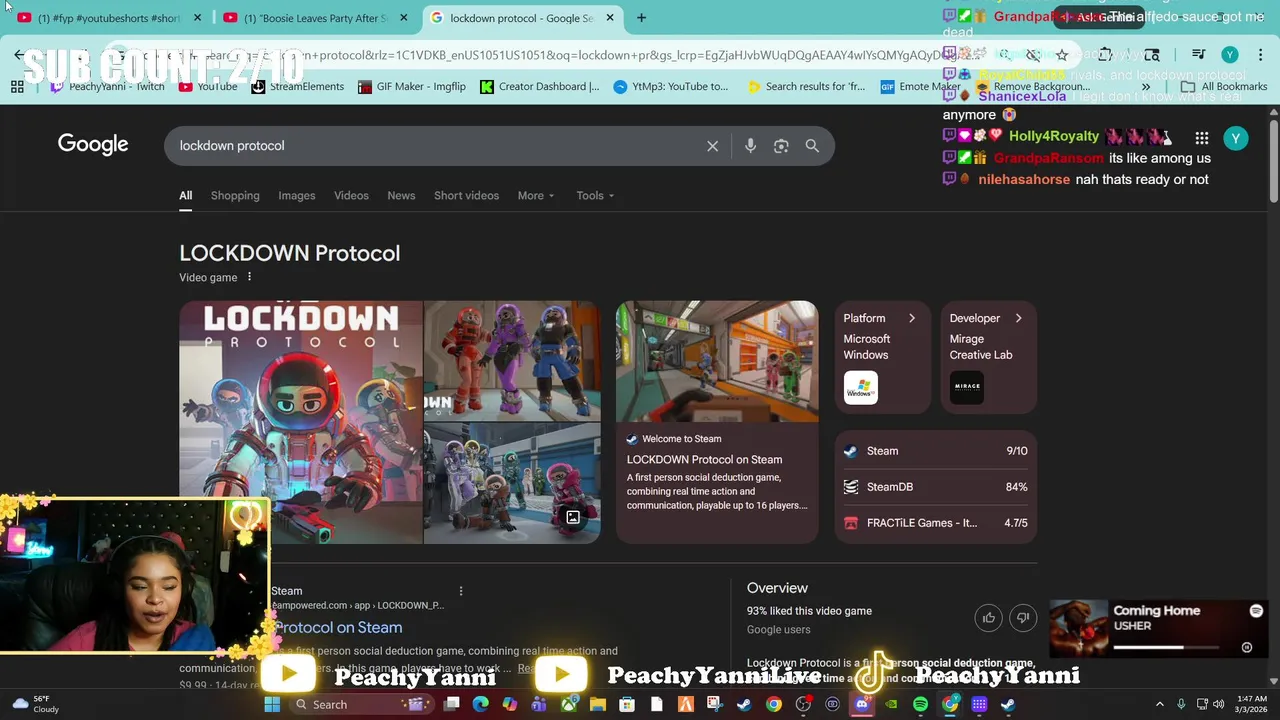Open the clock and date flyout
This screenshot has height=720, width=1280.
(x=1251, y=704)
